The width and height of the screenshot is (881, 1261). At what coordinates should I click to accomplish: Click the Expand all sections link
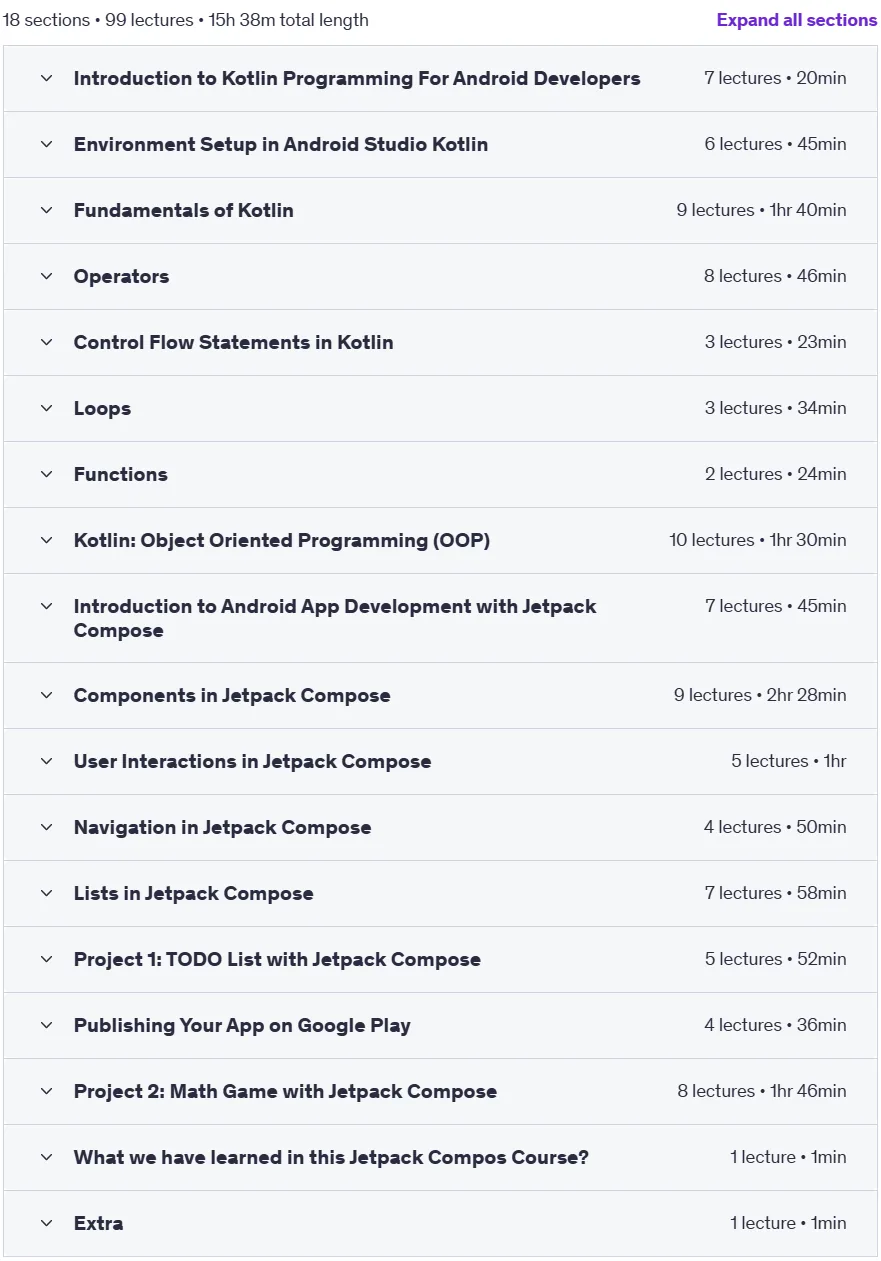[x=796, y=20]
